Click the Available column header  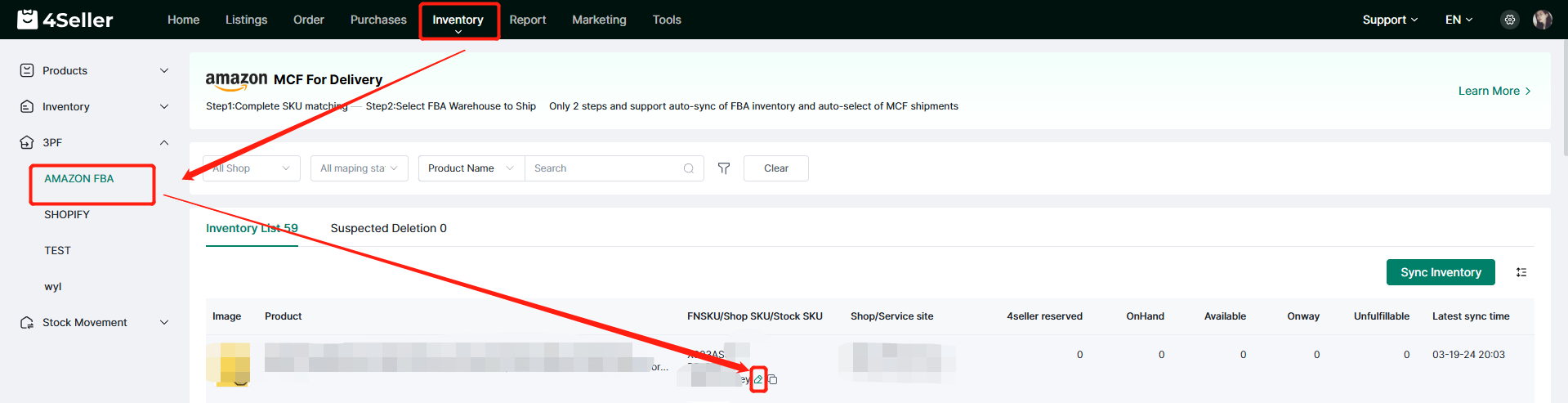click(1225, 316)
